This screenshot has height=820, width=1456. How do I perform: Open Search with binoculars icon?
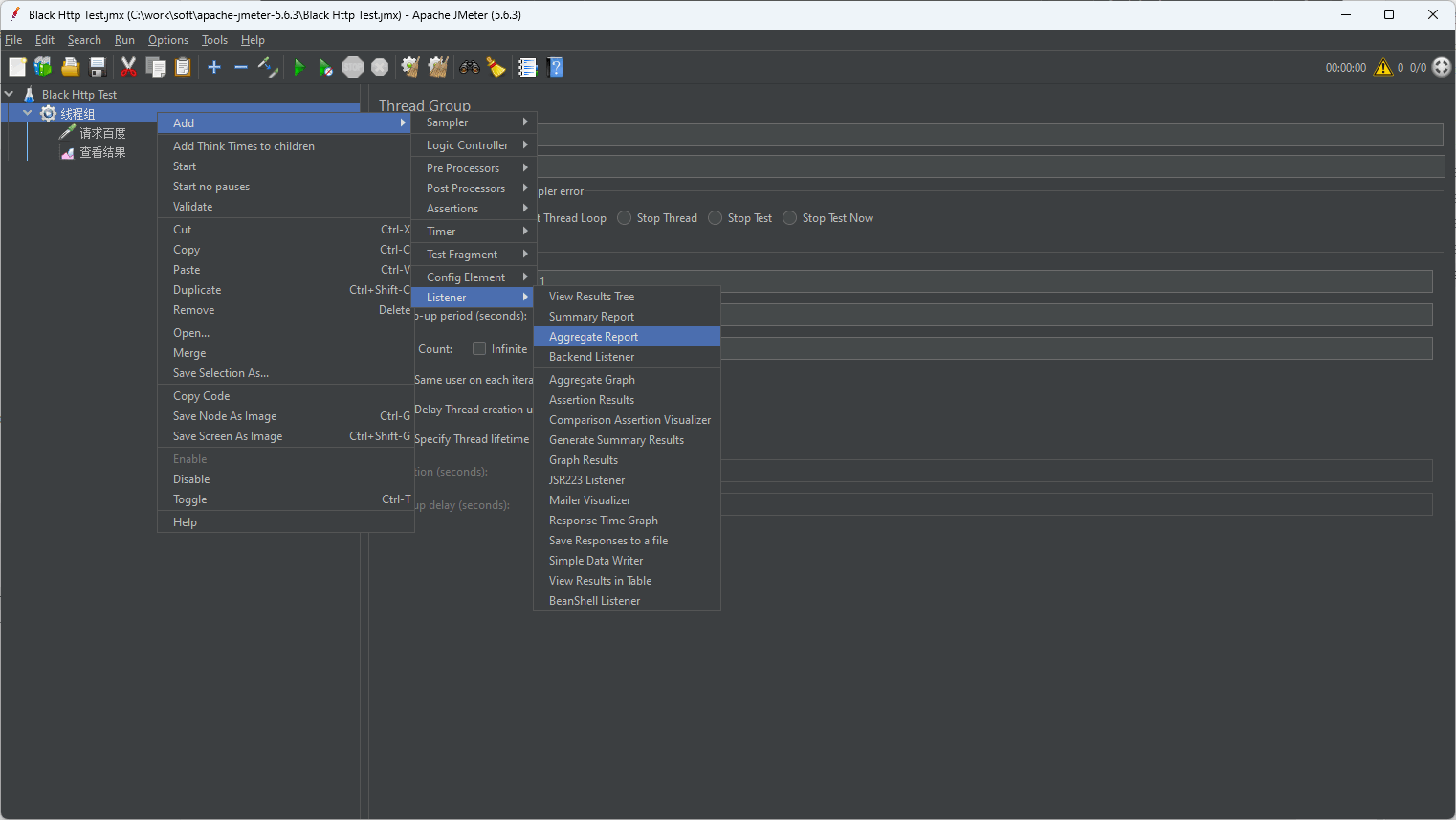click(x=470, y=67)
